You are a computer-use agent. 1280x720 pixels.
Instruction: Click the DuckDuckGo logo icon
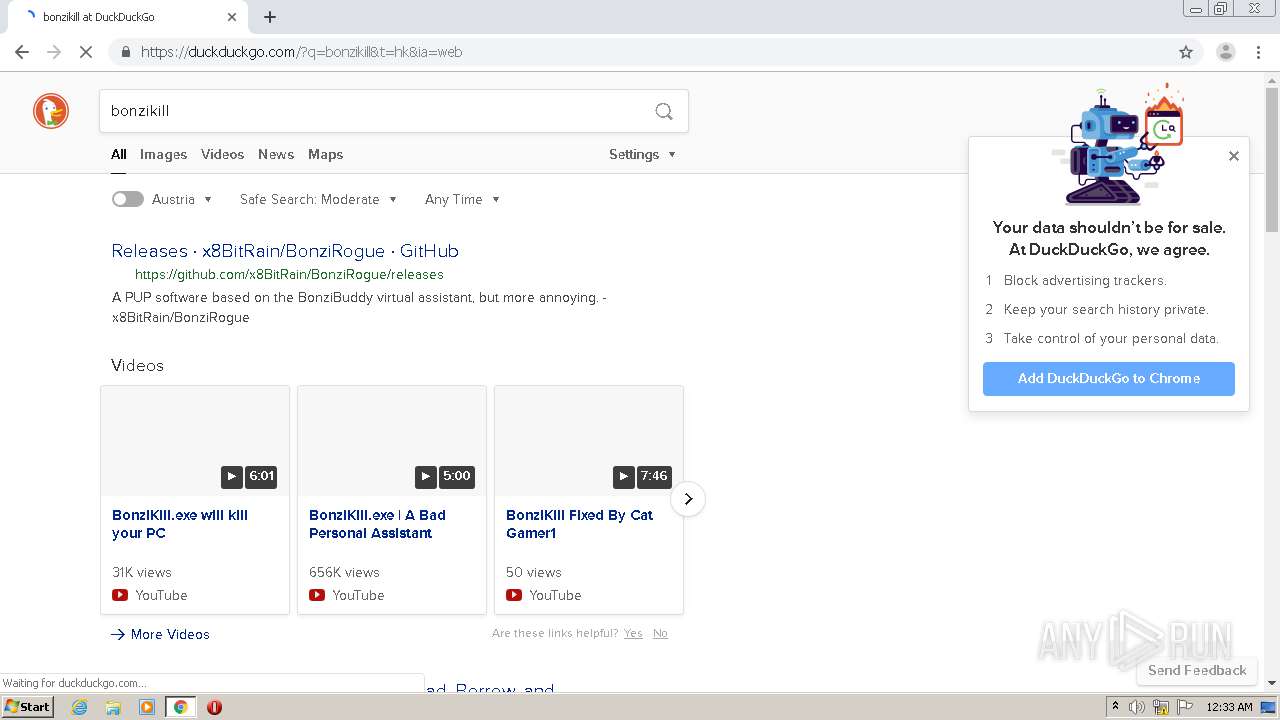click(x=51, y=111)
